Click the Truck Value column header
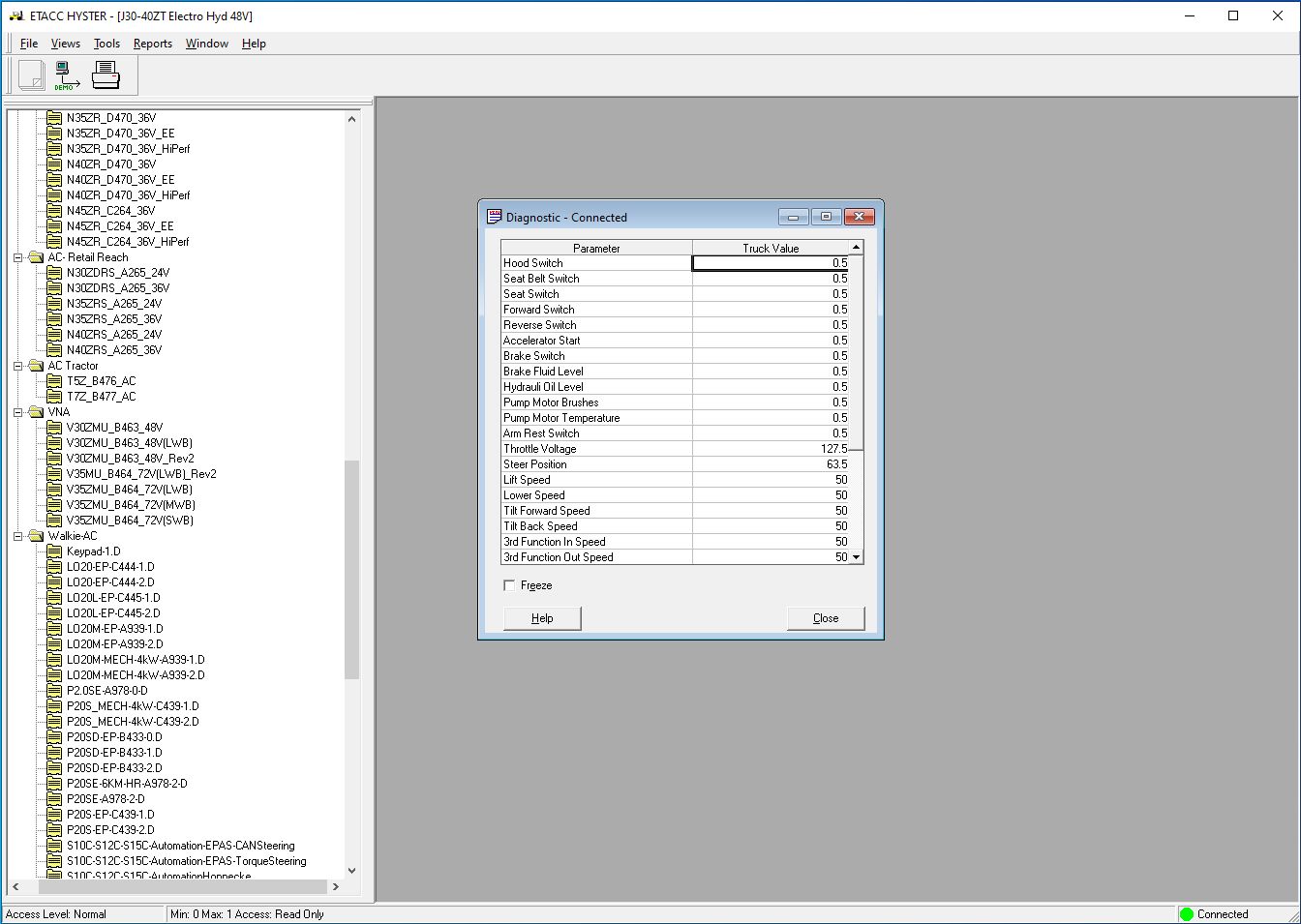Screen dimensions: 1301x924 pos(771,248)
